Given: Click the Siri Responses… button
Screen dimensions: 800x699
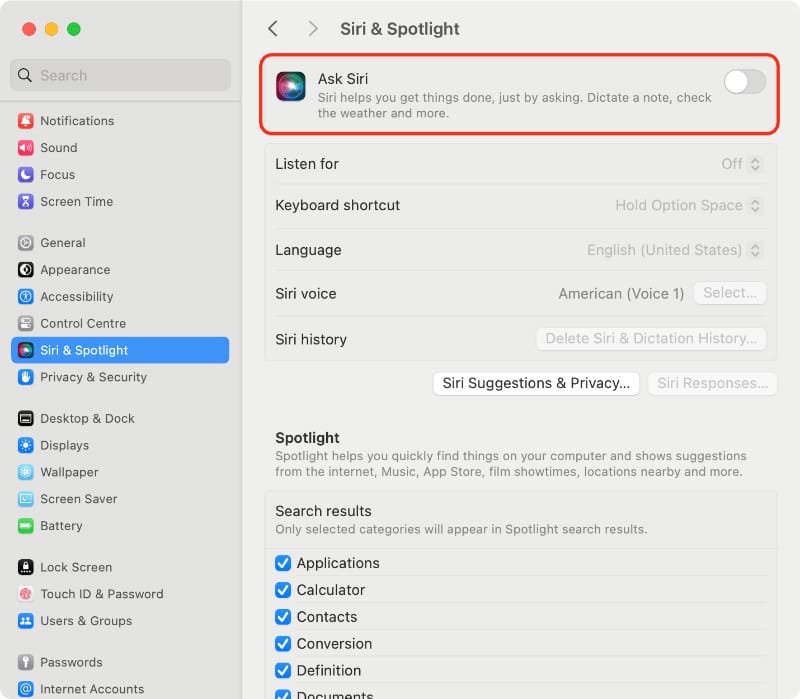Looking at the screenshot, I should (x=712, y=383).
